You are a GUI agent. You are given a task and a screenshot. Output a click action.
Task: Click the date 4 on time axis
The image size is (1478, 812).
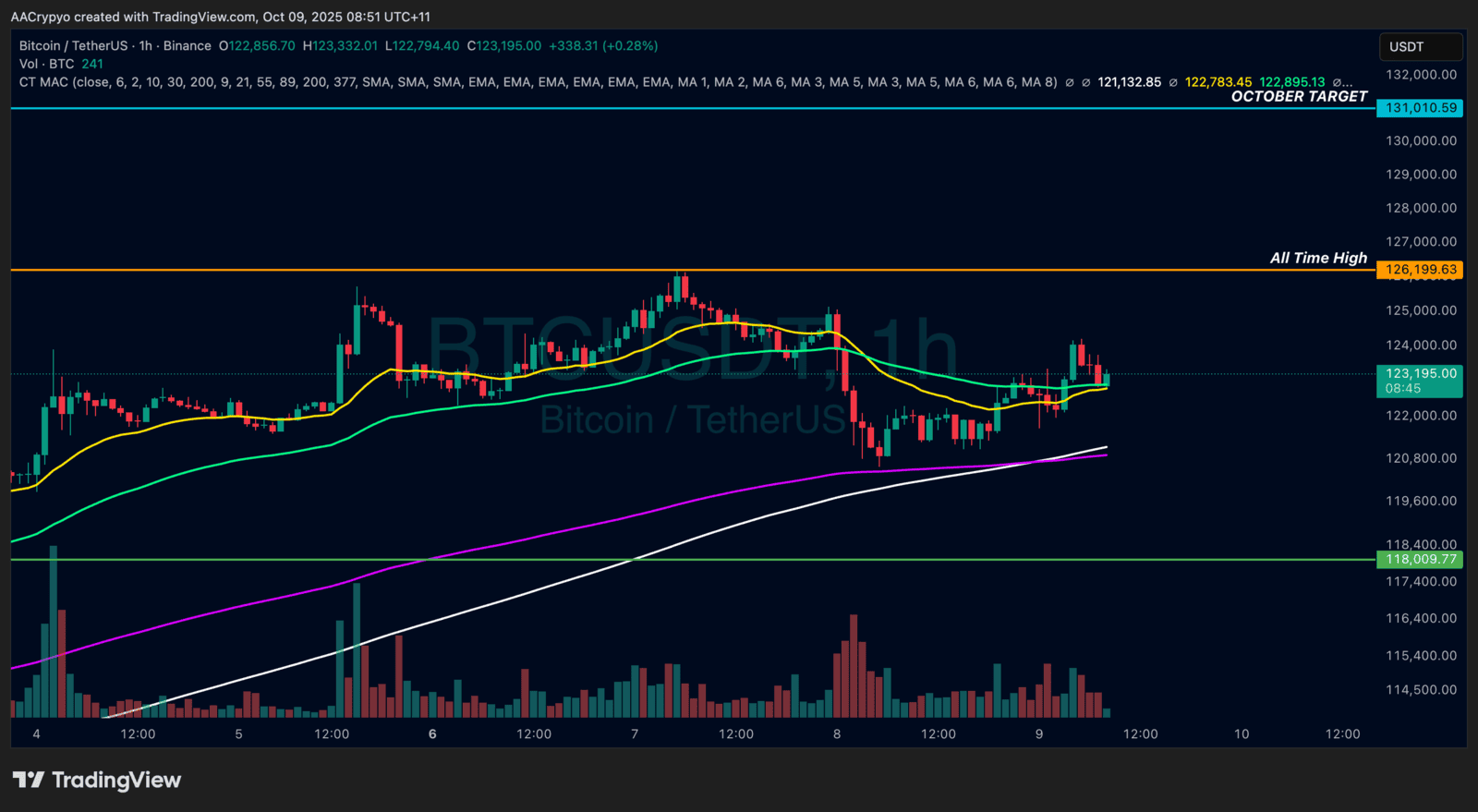(x=36, y=734)
